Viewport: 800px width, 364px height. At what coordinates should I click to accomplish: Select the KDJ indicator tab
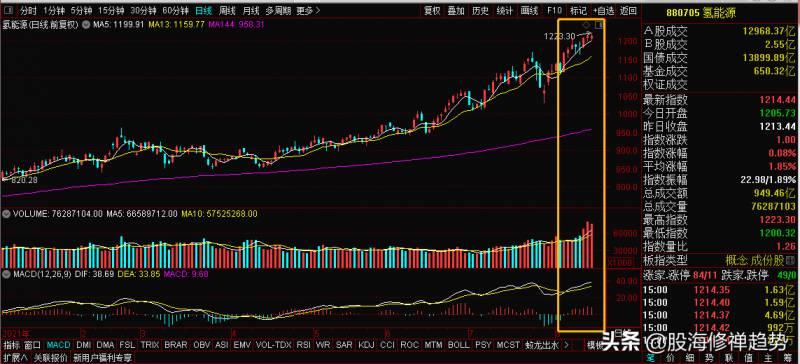click(x=366, y=345)
